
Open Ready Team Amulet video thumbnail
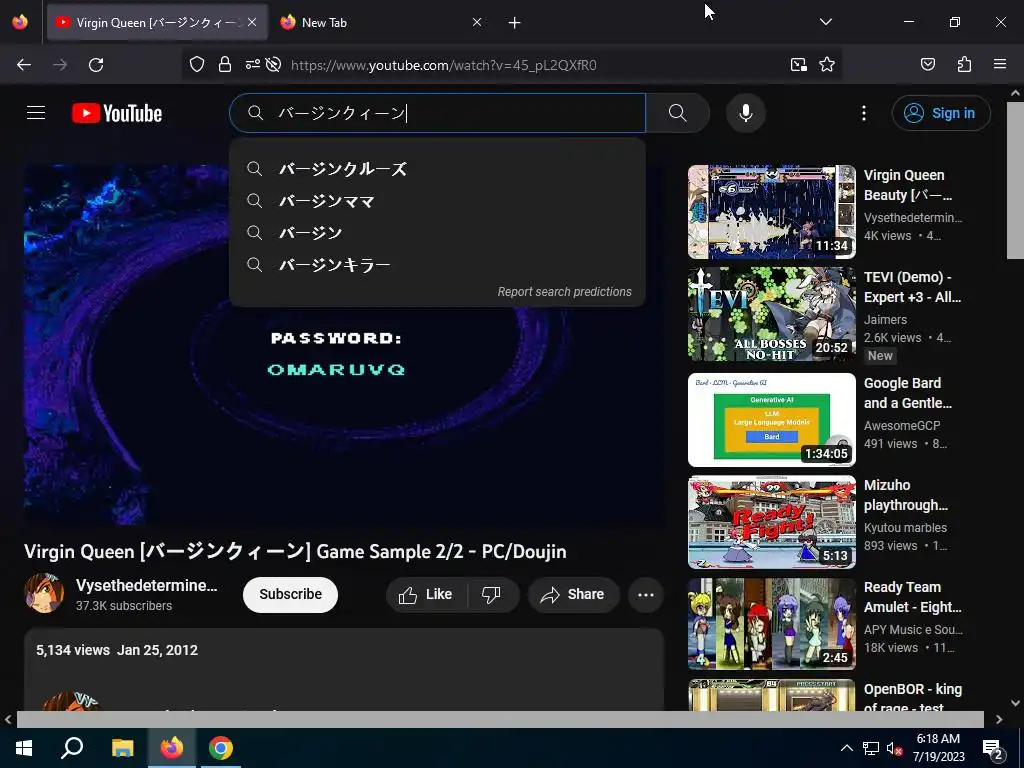(771, 624)
